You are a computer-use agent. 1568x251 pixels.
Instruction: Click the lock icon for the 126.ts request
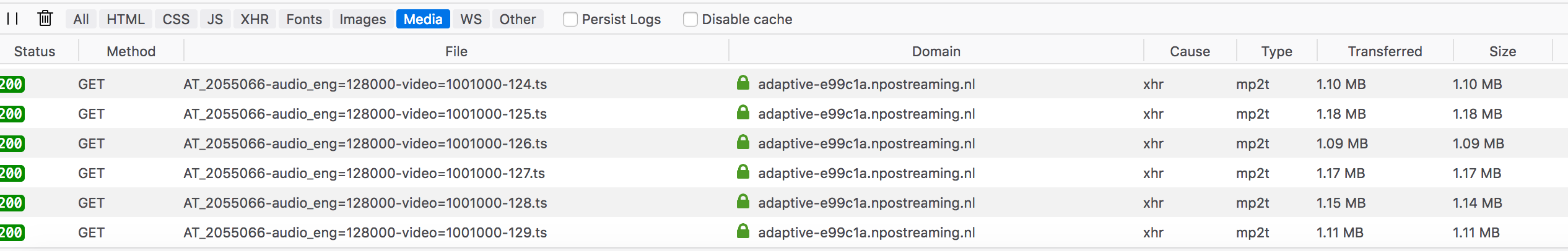(x=743, y=142)
